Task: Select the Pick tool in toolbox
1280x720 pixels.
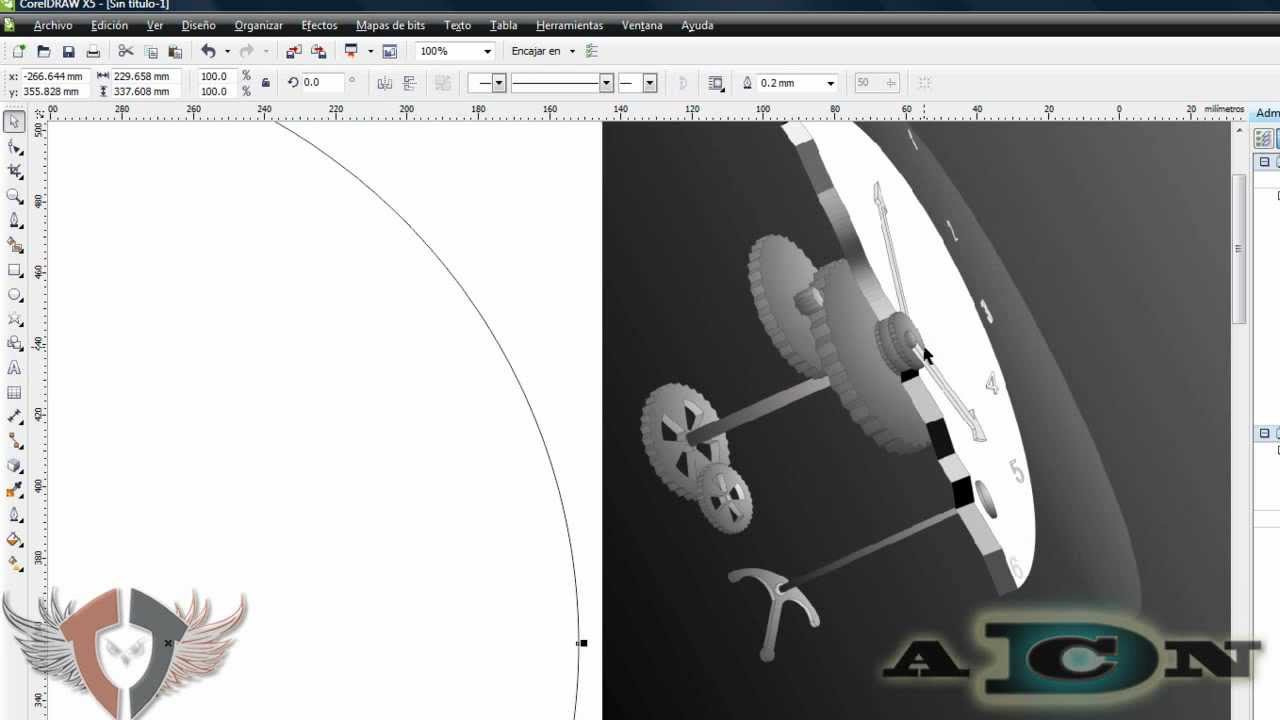Action: [x=14, y=122]
